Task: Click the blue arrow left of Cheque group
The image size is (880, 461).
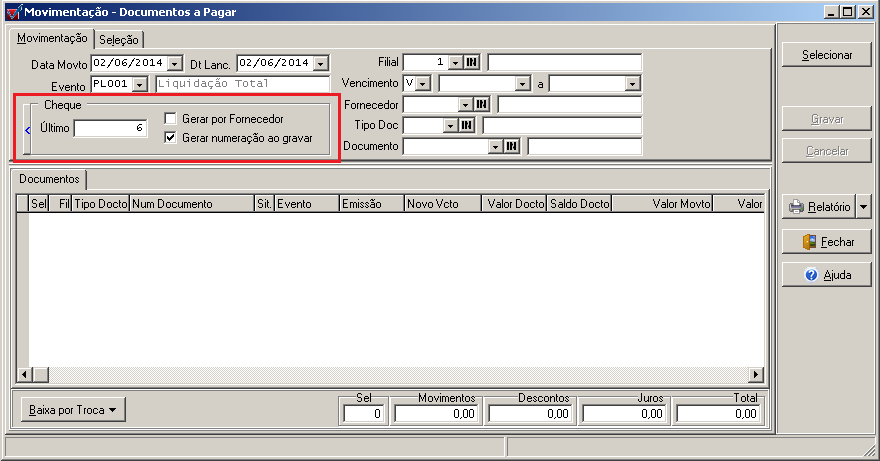Action: pos(27,128)
